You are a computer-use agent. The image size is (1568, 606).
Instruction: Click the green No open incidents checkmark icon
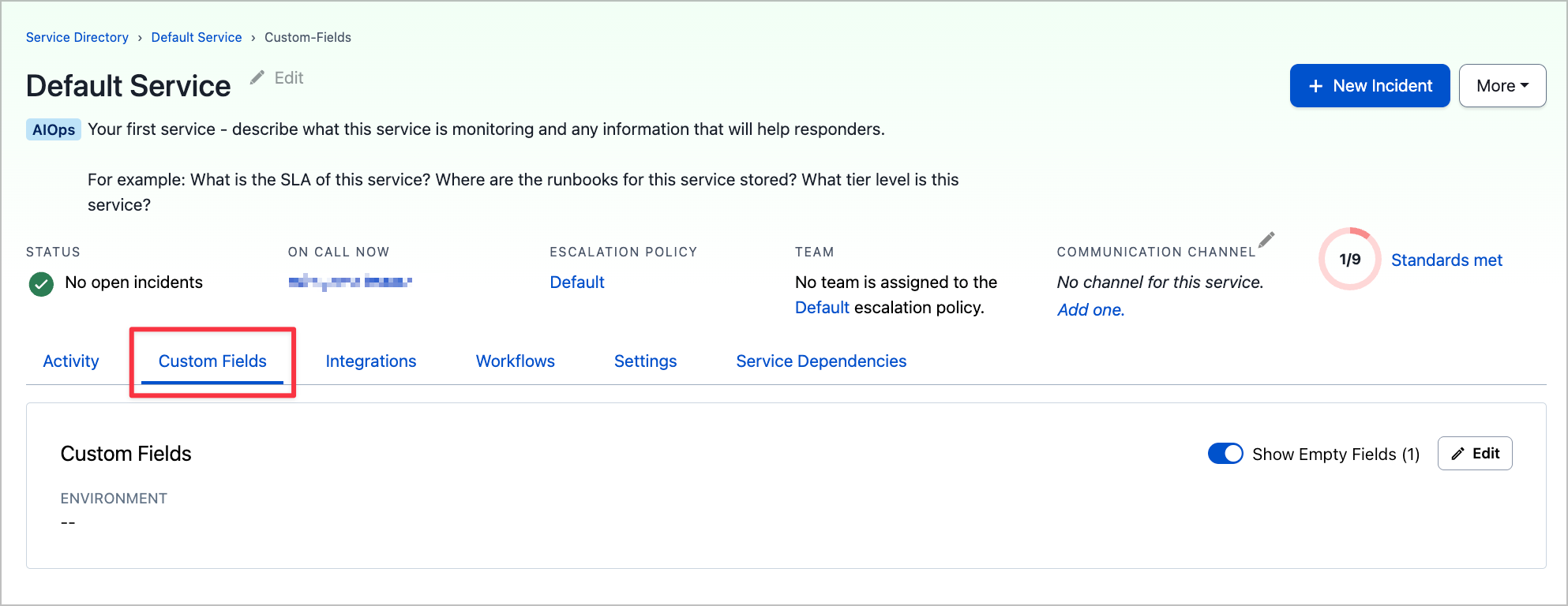(x=41, y=284)
